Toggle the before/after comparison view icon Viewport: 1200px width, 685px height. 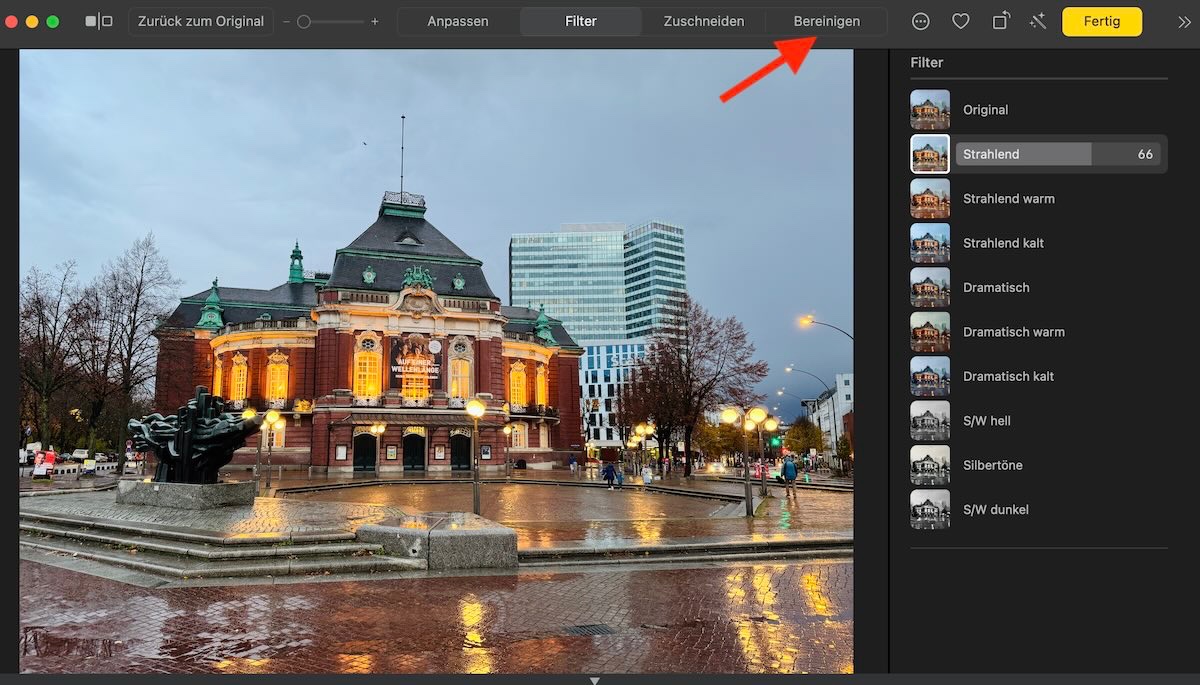point(99,21)
